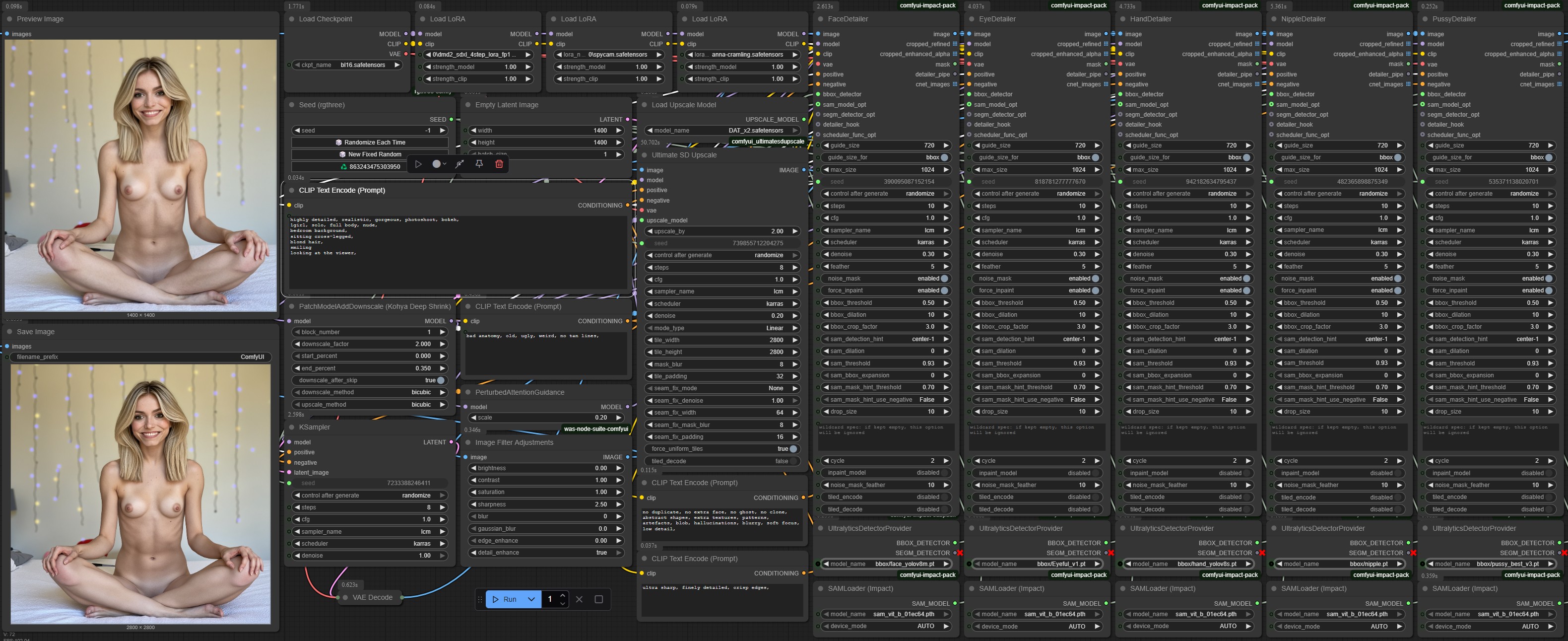Viewport: 1568px width, 641px height.
Task: Decrease Empty Latent Image width with left arrow
Action: pos(473,131)
